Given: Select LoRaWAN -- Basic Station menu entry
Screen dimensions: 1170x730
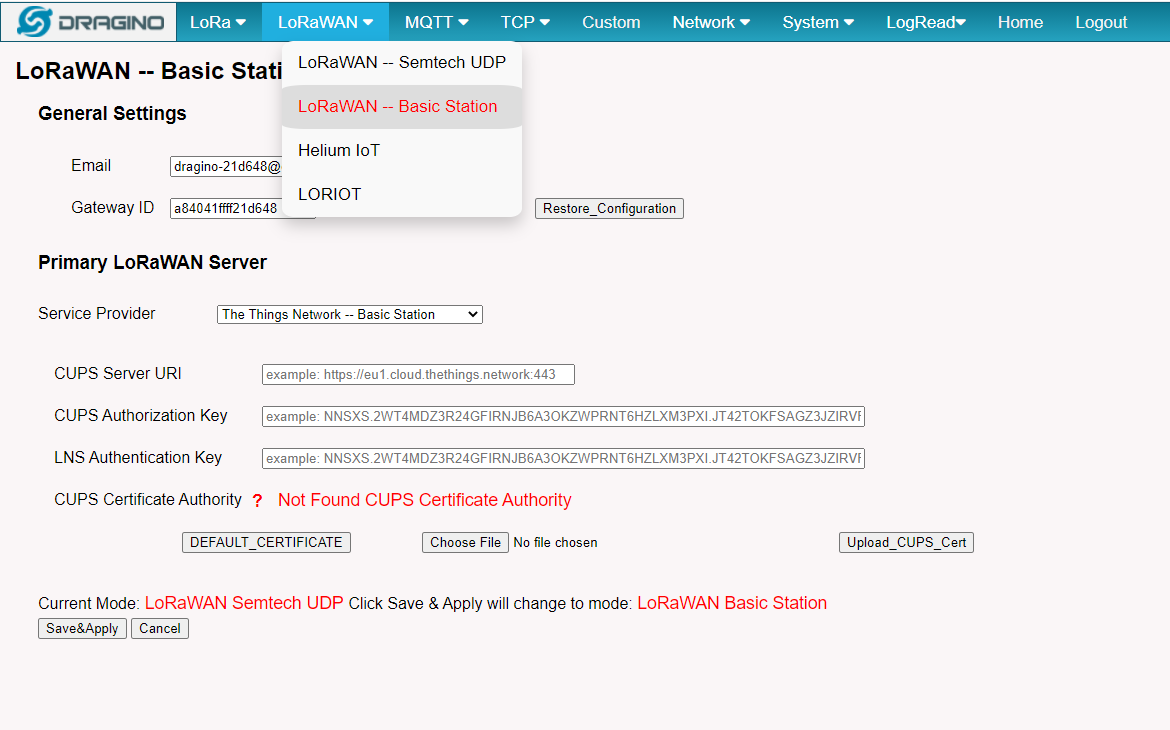Looking at the screenshot, I should pyautogui.click(x=402, y=107).
